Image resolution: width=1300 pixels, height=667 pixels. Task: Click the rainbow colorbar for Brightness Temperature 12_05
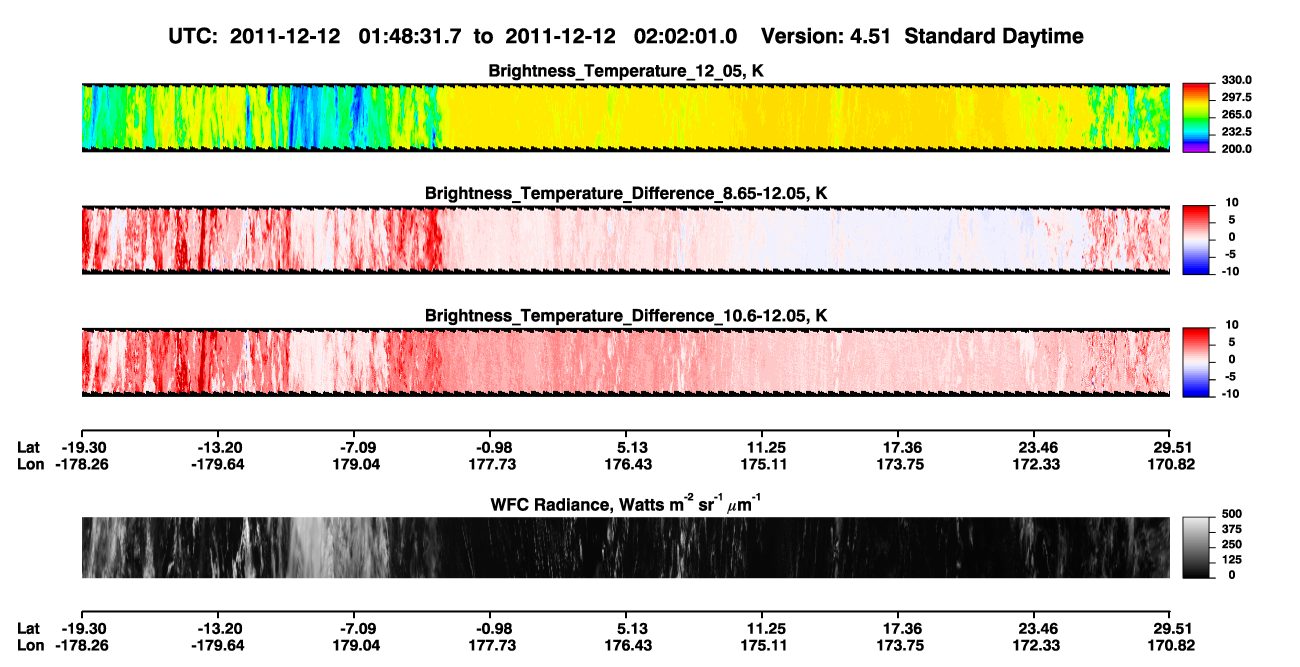click(x=1197, y=117)
